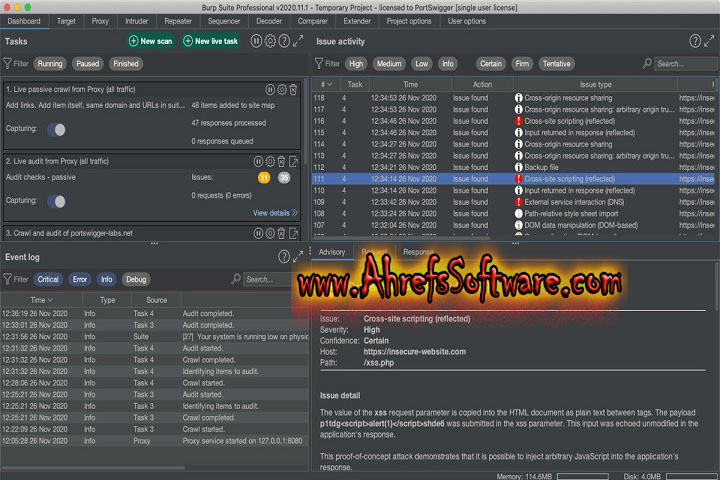Focus the Issue activity Search field

[x=685, y=64]
